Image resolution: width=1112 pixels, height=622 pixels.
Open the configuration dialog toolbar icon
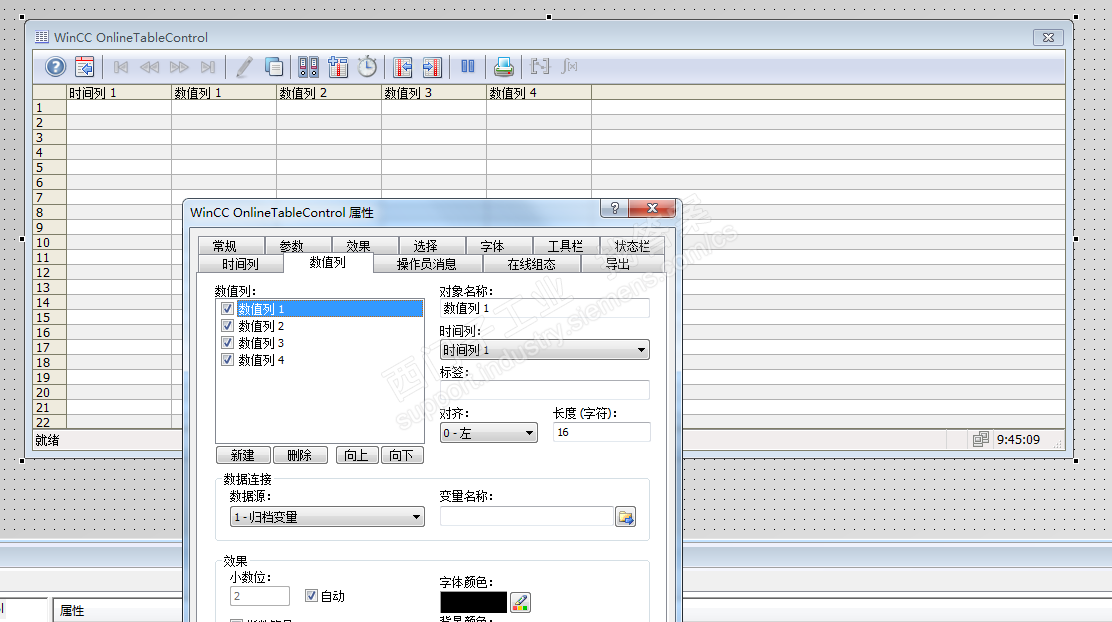tap(84, 67)
